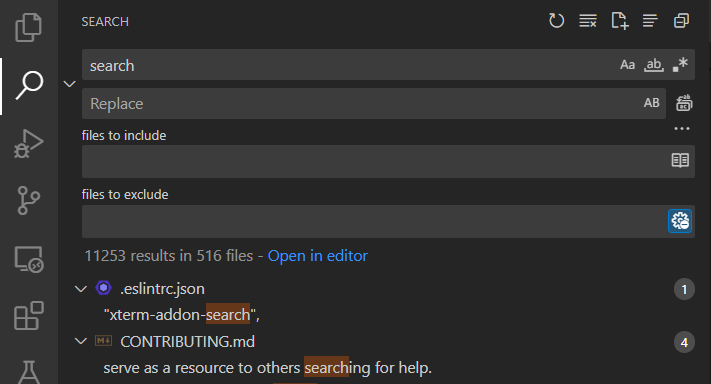
Task: Collapse the replace field chevron
Action: click(69, 84)
